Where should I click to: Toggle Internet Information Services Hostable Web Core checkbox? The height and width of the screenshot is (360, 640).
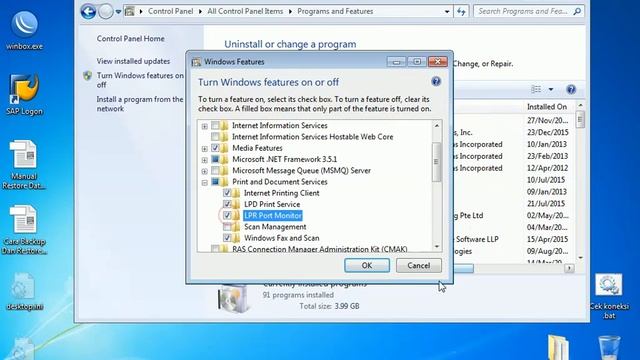[x=215, y=137]
